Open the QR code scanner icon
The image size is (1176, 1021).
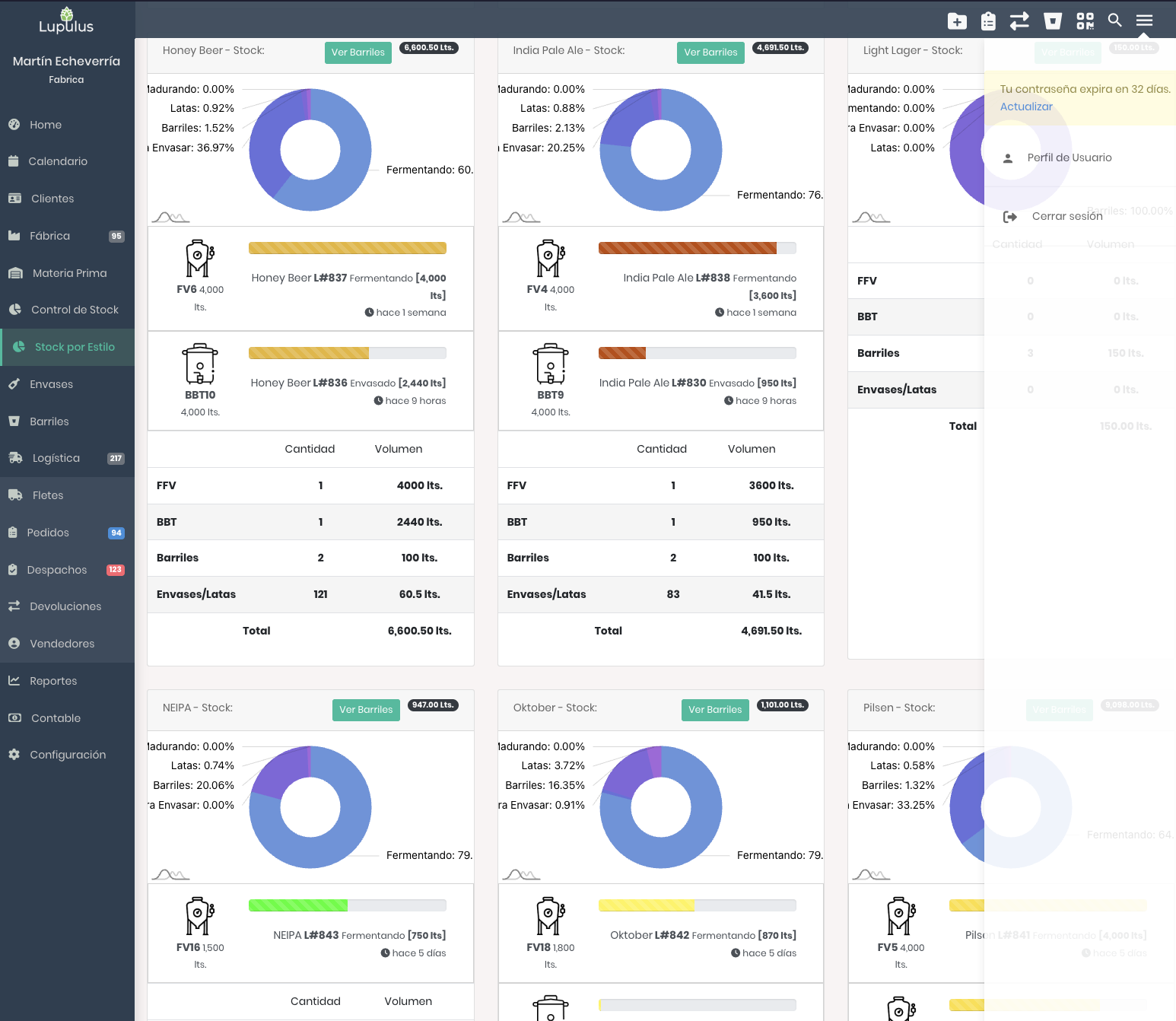1085,21
